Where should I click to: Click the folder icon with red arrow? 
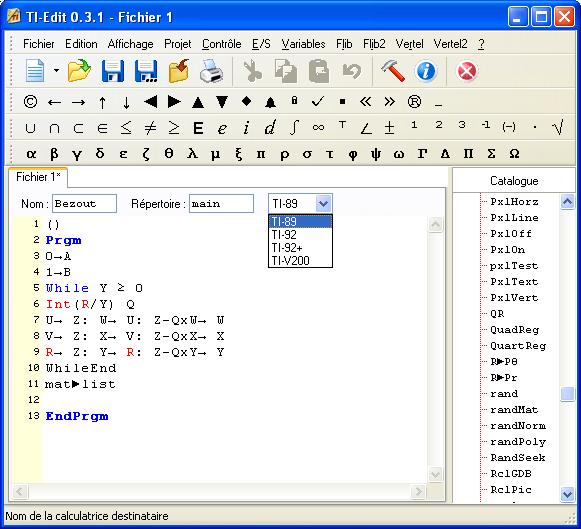click(x=179, y=71)
